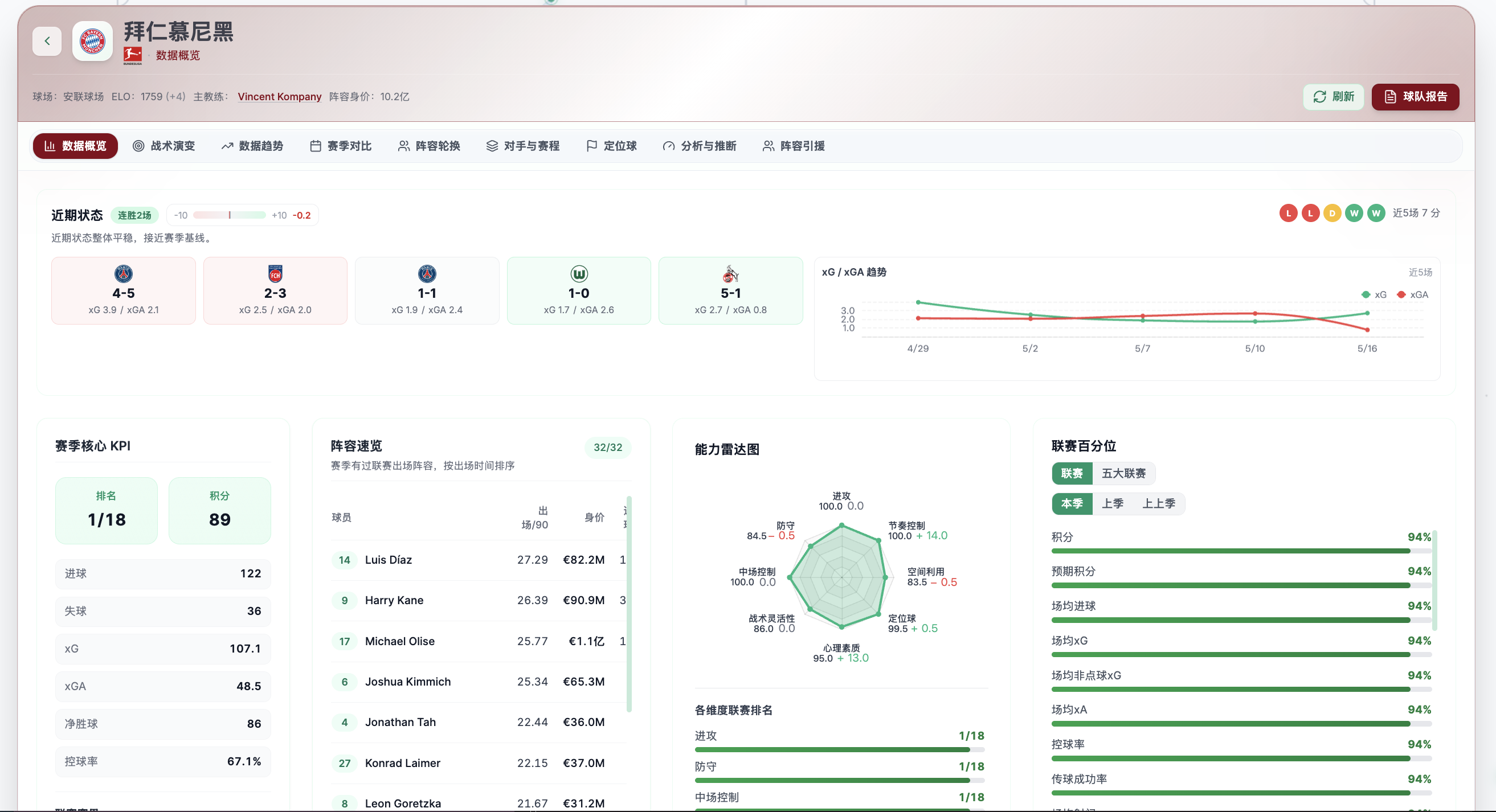
Task: Click the 进攻 1/18 ranking bar
Action: click(x=839, y=749)
